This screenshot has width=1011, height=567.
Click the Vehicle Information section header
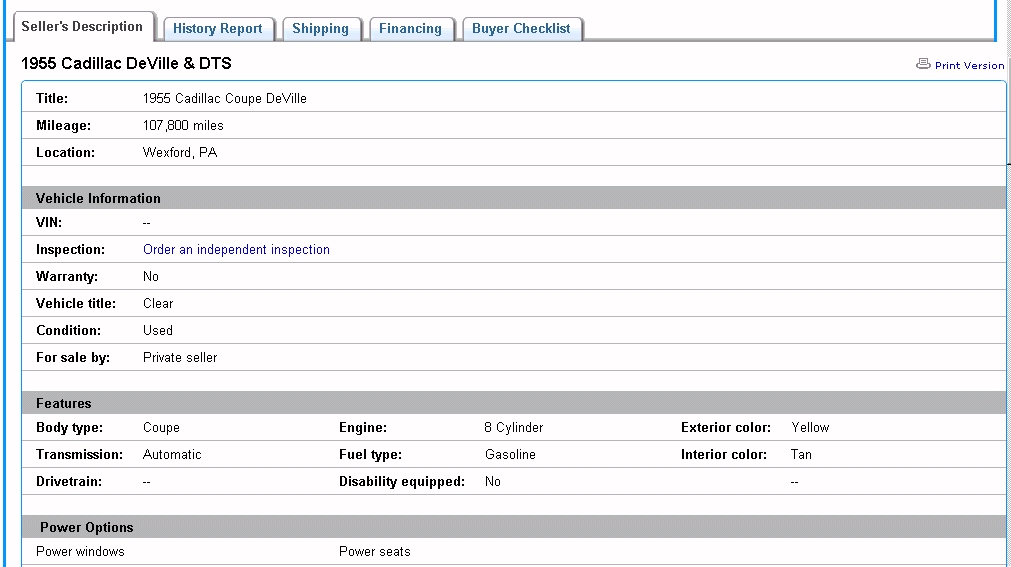point(514,198)
